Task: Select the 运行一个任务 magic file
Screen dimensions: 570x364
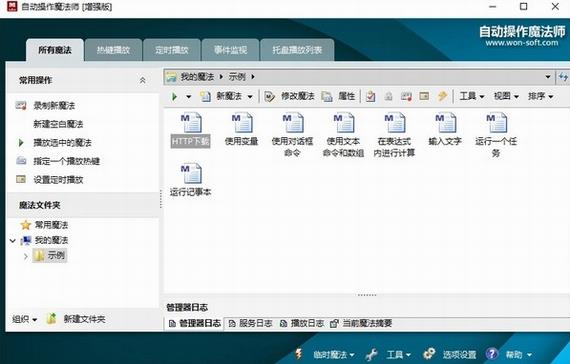Action: coord(496,135)
